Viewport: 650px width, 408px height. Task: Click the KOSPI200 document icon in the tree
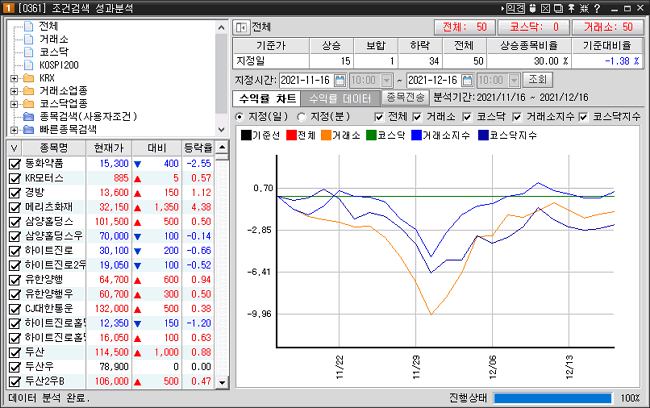(29, 65)
